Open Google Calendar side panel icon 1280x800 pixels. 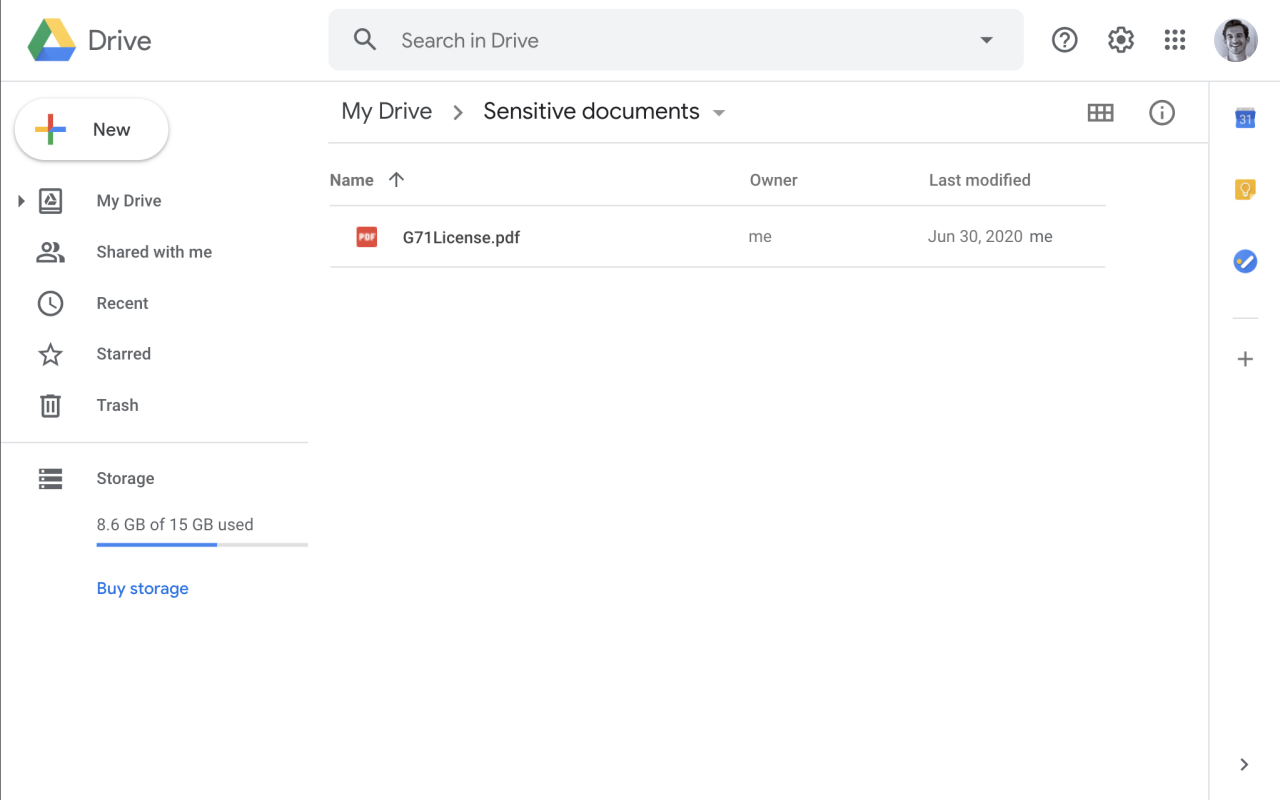(x=1245, y=118)
